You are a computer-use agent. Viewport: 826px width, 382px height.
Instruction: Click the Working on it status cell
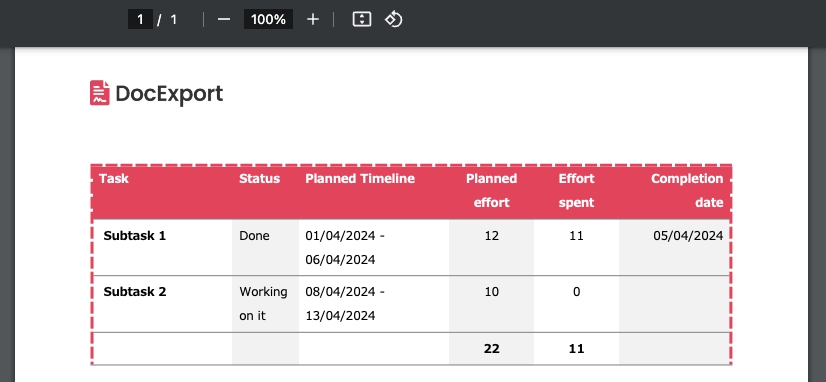tap(263, 303)
